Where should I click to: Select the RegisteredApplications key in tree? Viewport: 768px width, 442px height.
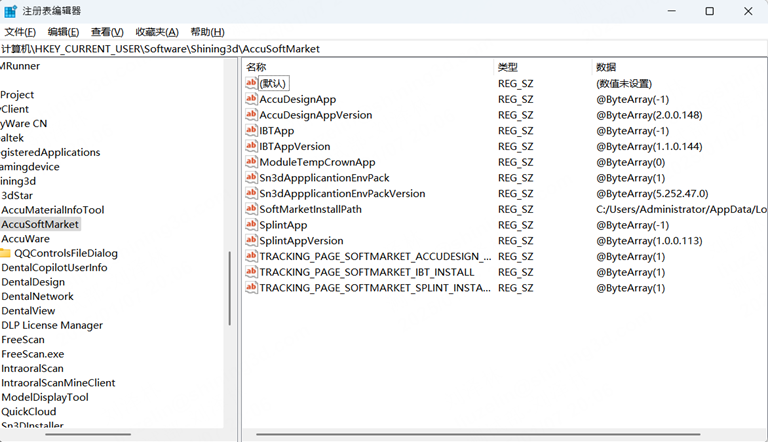50,152
